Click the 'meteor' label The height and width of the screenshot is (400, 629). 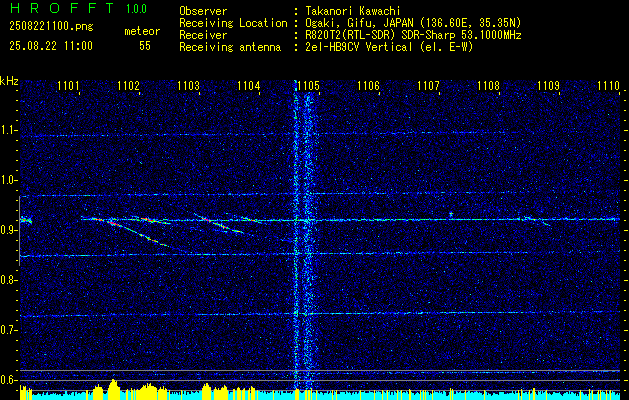click(x=142, y=31)
